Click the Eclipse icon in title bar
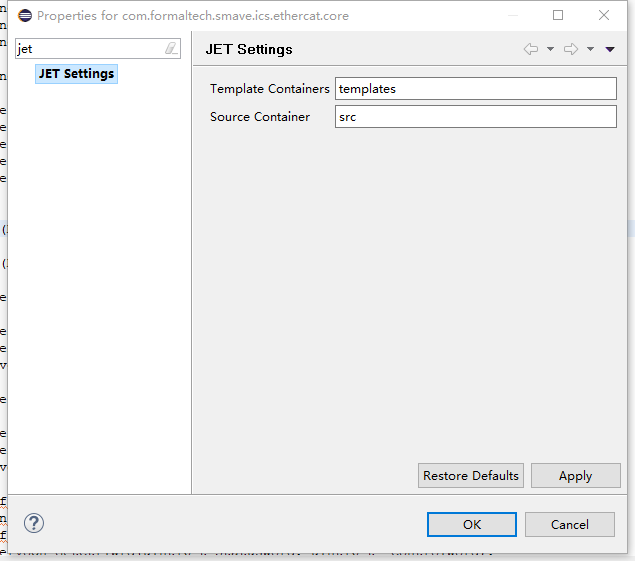This screenshot has width=635, height=561. click(25, 16)
